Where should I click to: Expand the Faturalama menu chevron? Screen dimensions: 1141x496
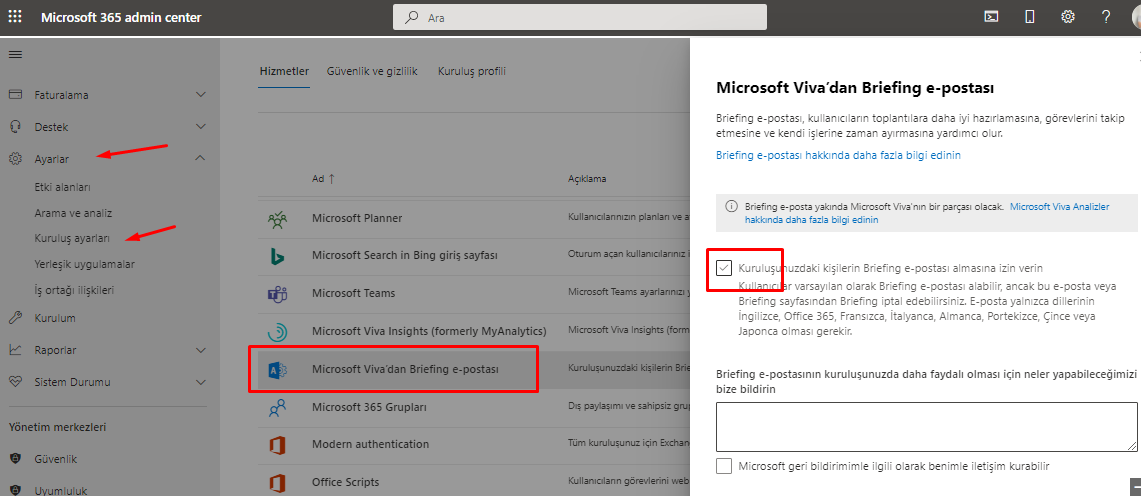click(x=201, y=95)
